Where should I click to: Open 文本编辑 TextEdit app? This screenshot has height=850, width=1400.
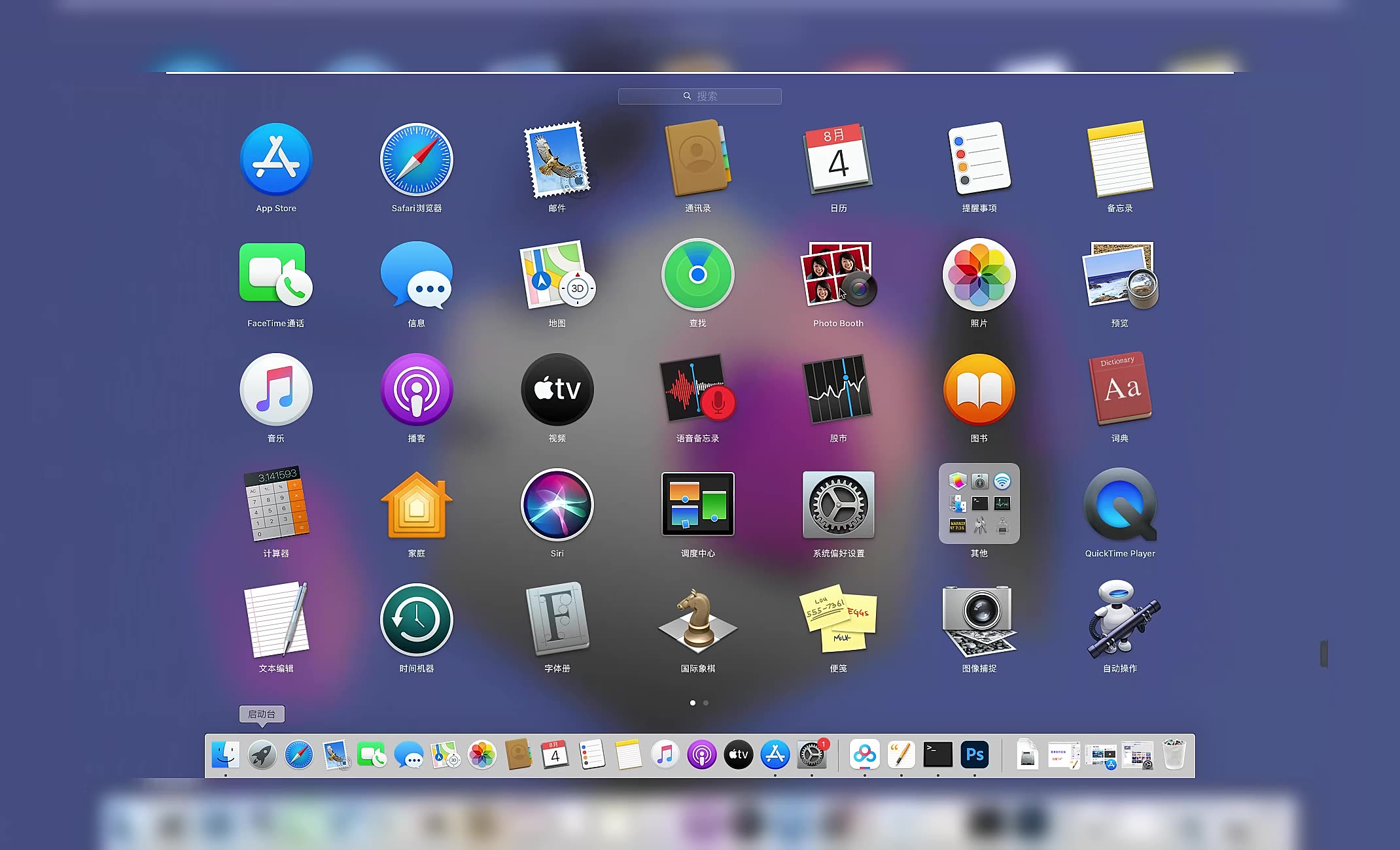[x=276, y=619]
